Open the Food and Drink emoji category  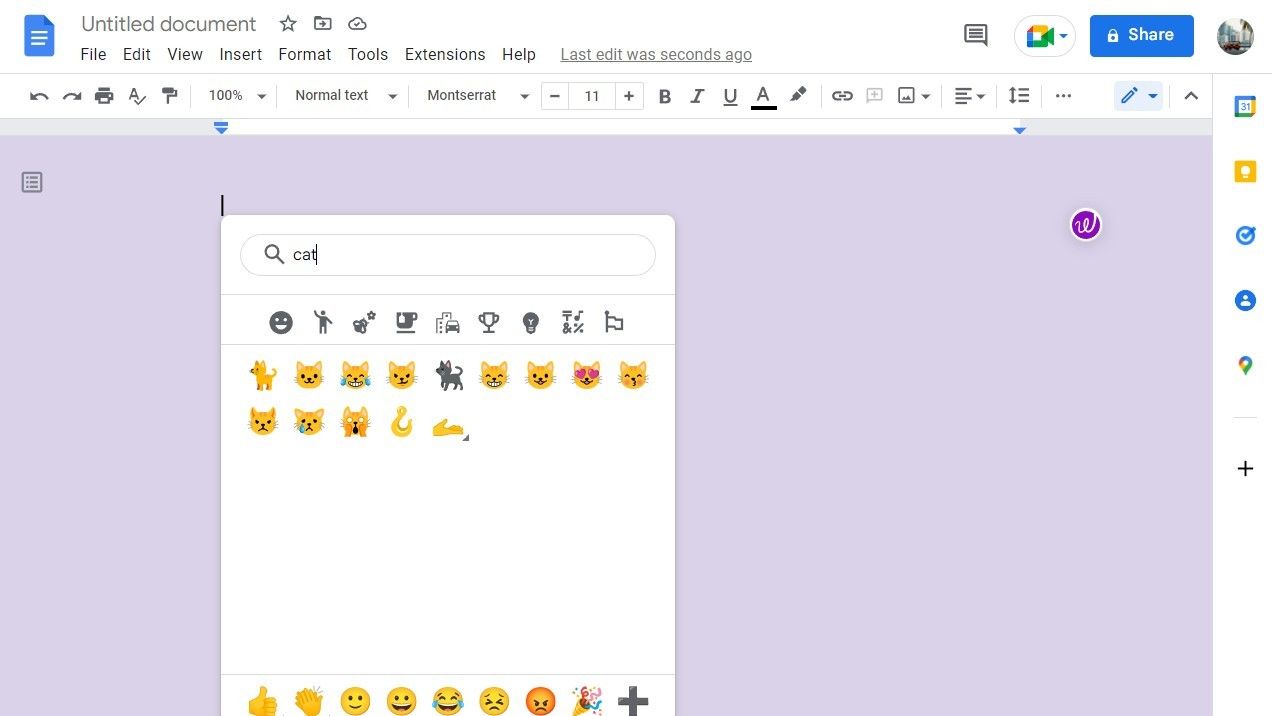pos(405,322)
